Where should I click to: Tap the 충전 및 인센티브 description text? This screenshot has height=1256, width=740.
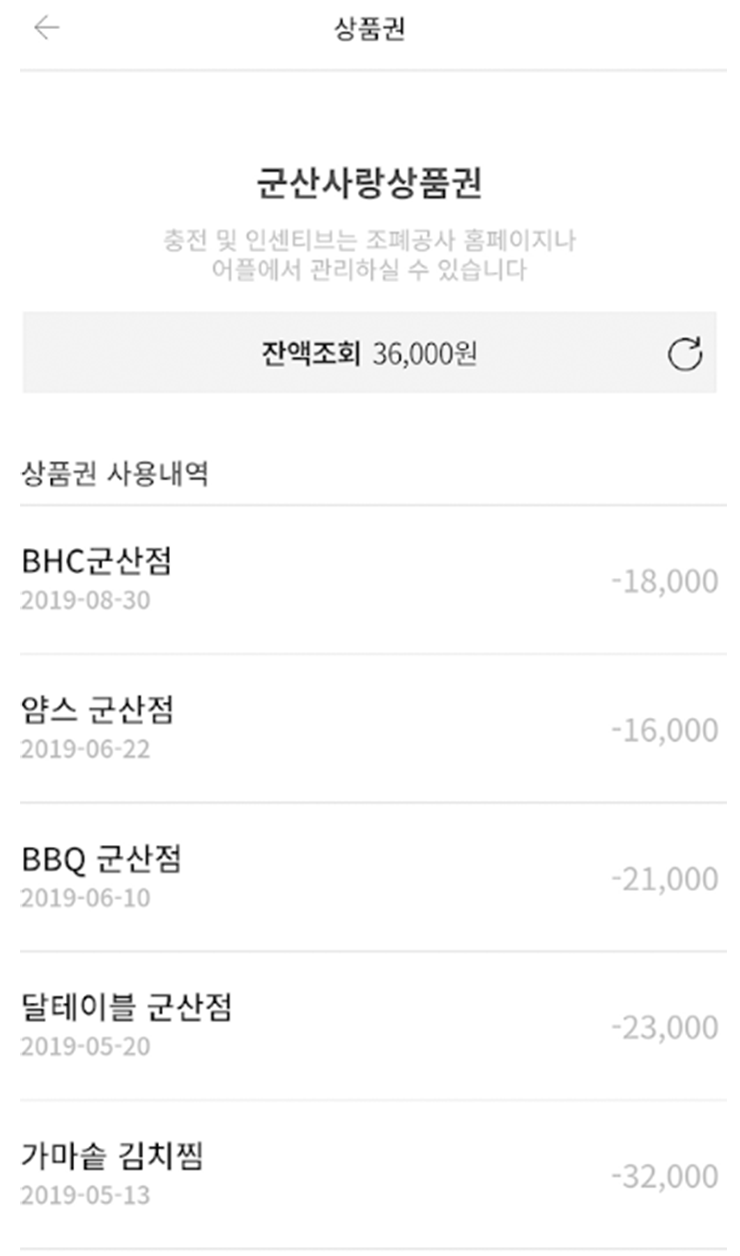[x=369, y=255]
